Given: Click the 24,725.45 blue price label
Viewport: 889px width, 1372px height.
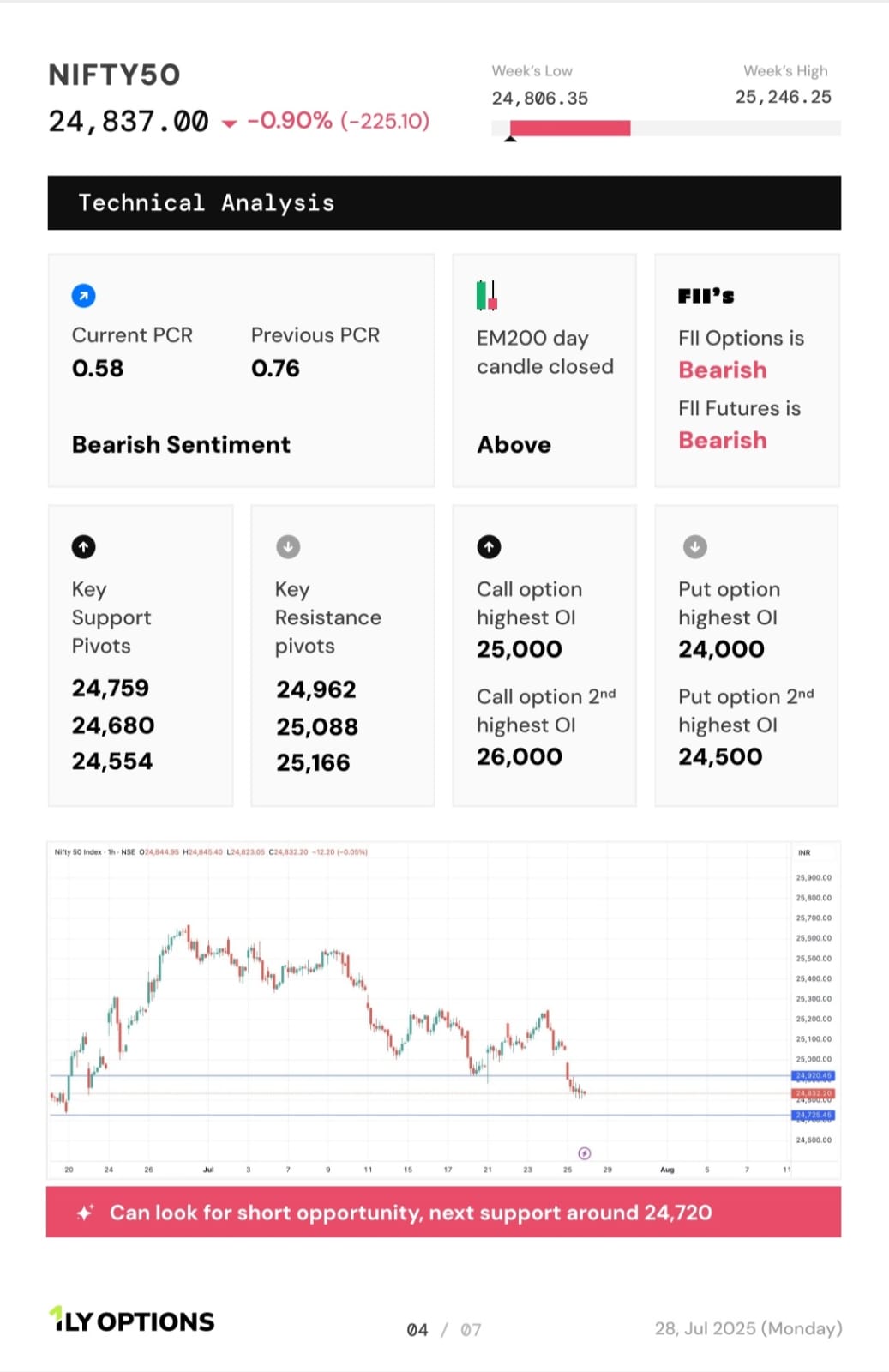Looking at the screenshot, I should (813, 1116).
